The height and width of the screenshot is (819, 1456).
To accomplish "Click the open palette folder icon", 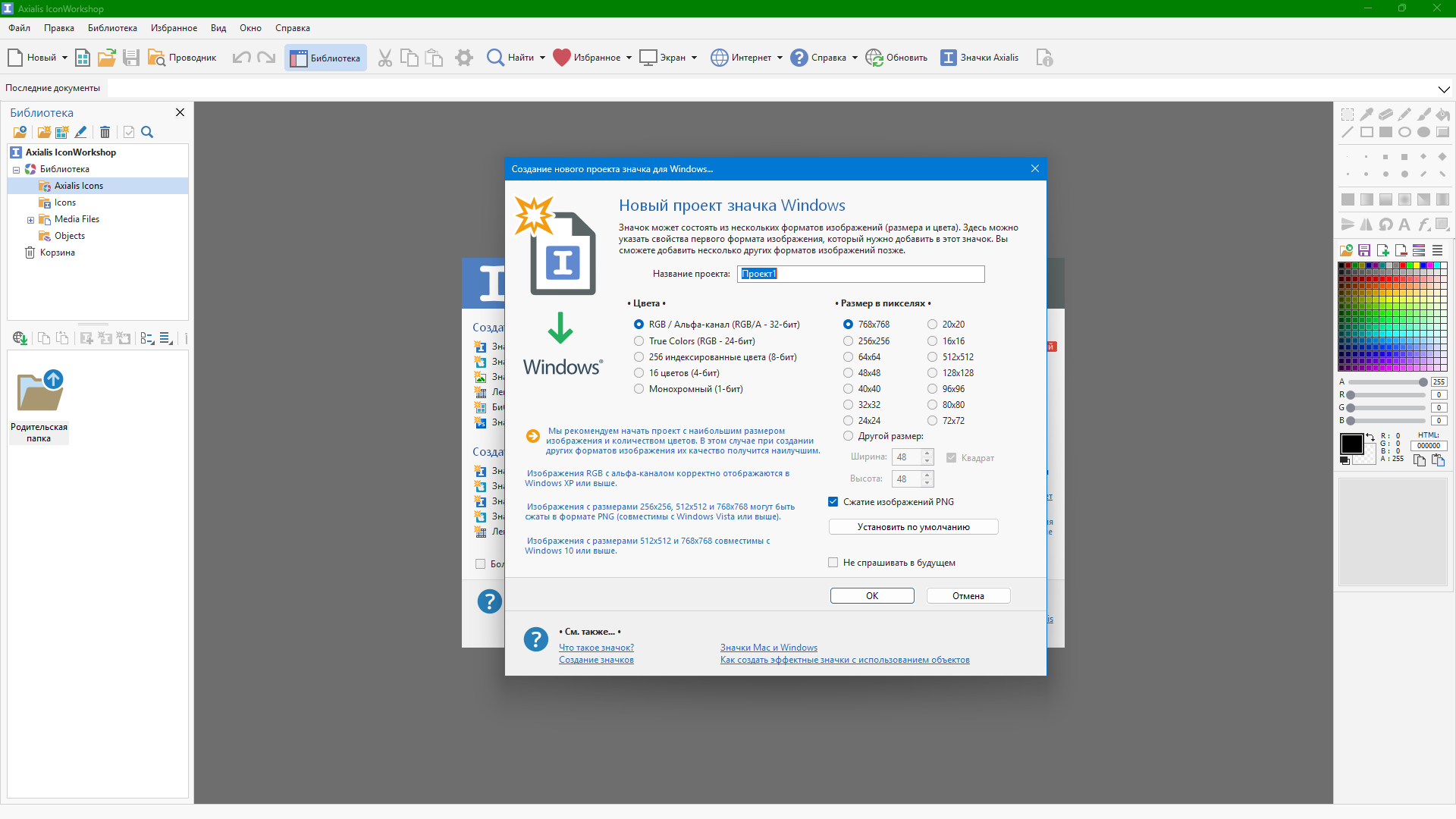I will coord(1346,250).
